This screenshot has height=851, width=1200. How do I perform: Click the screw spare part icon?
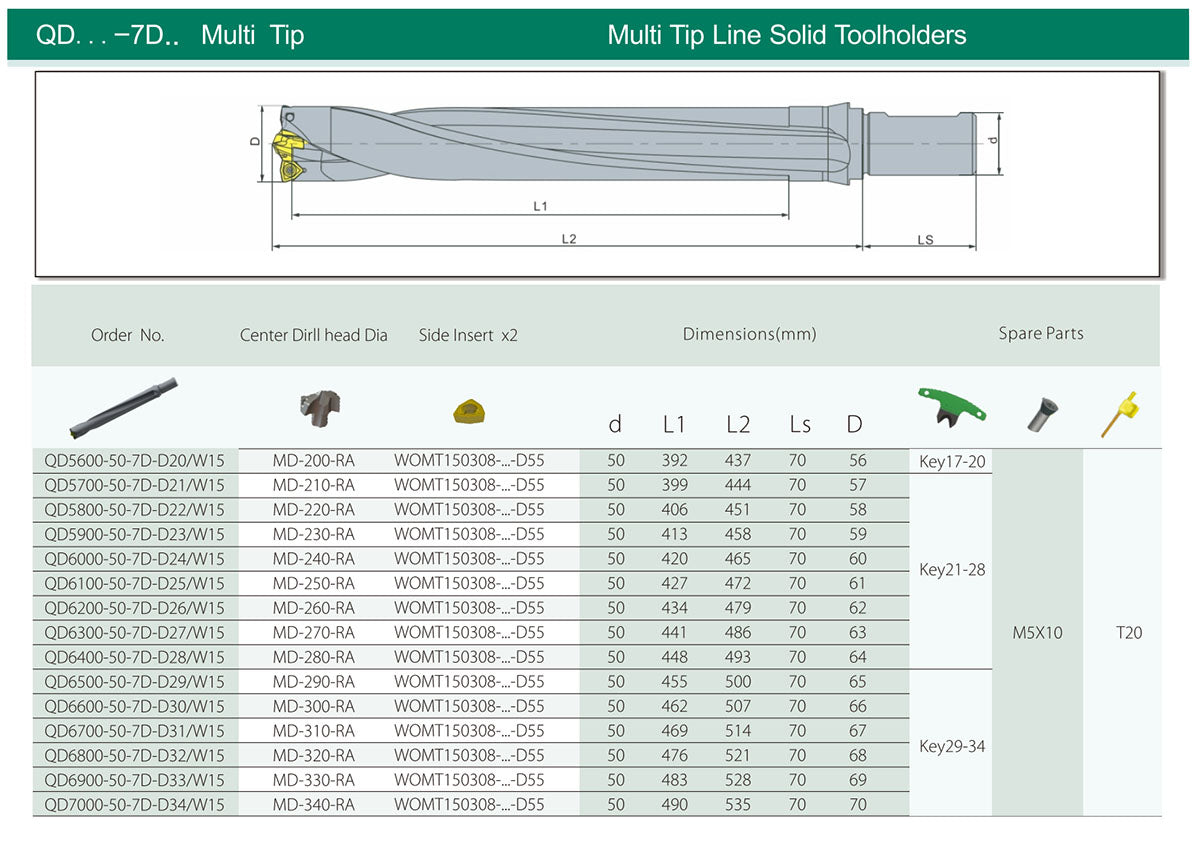pos(1041,414)
